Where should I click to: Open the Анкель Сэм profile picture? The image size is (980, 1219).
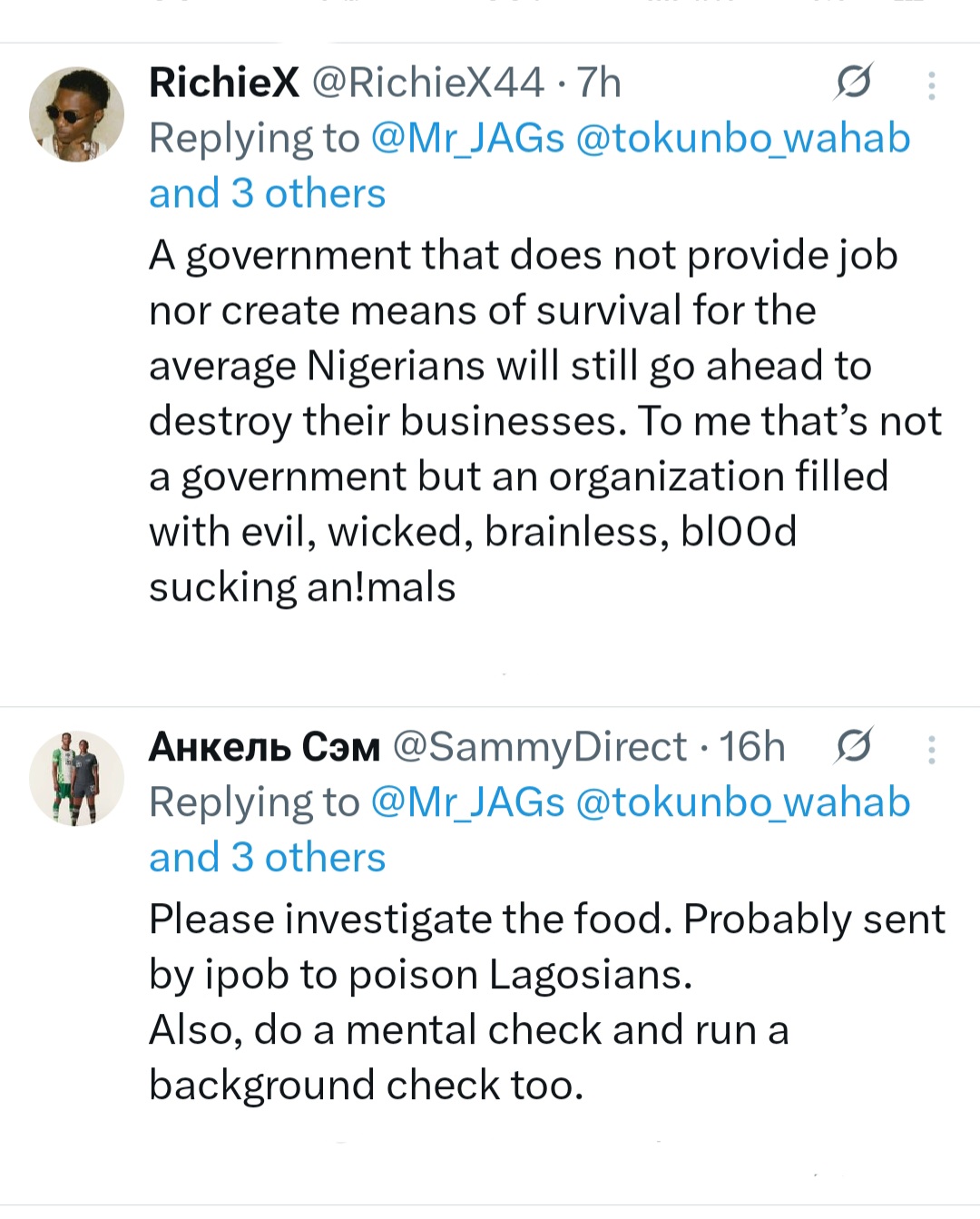click(x=76, y=779)
